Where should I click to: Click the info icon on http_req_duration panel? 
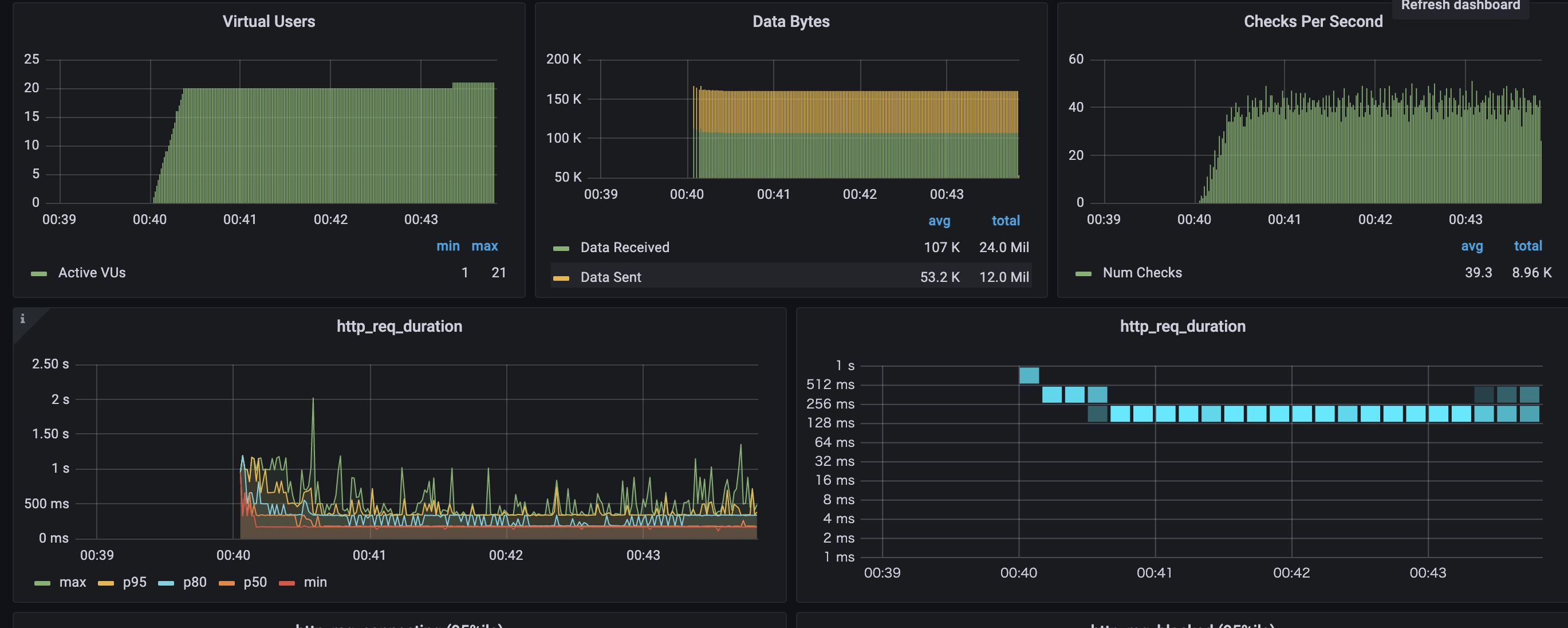click(22, 318)
